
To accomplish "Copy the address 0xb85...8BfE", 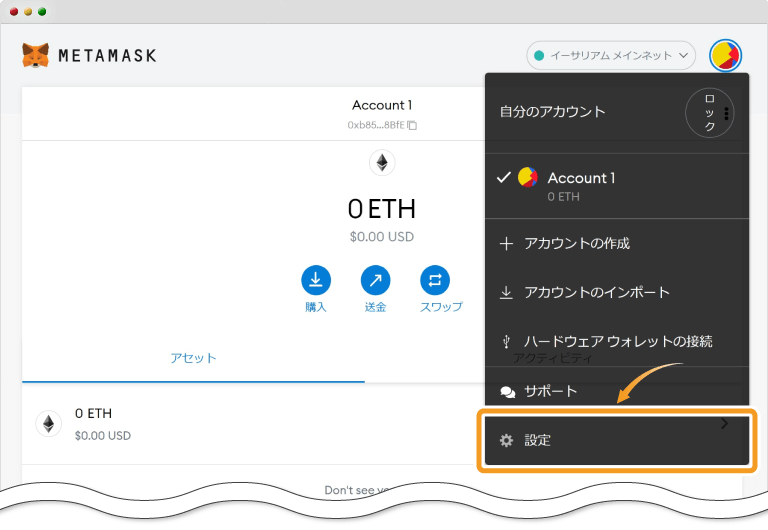I will pyautogui.click(x=382, y=125).
